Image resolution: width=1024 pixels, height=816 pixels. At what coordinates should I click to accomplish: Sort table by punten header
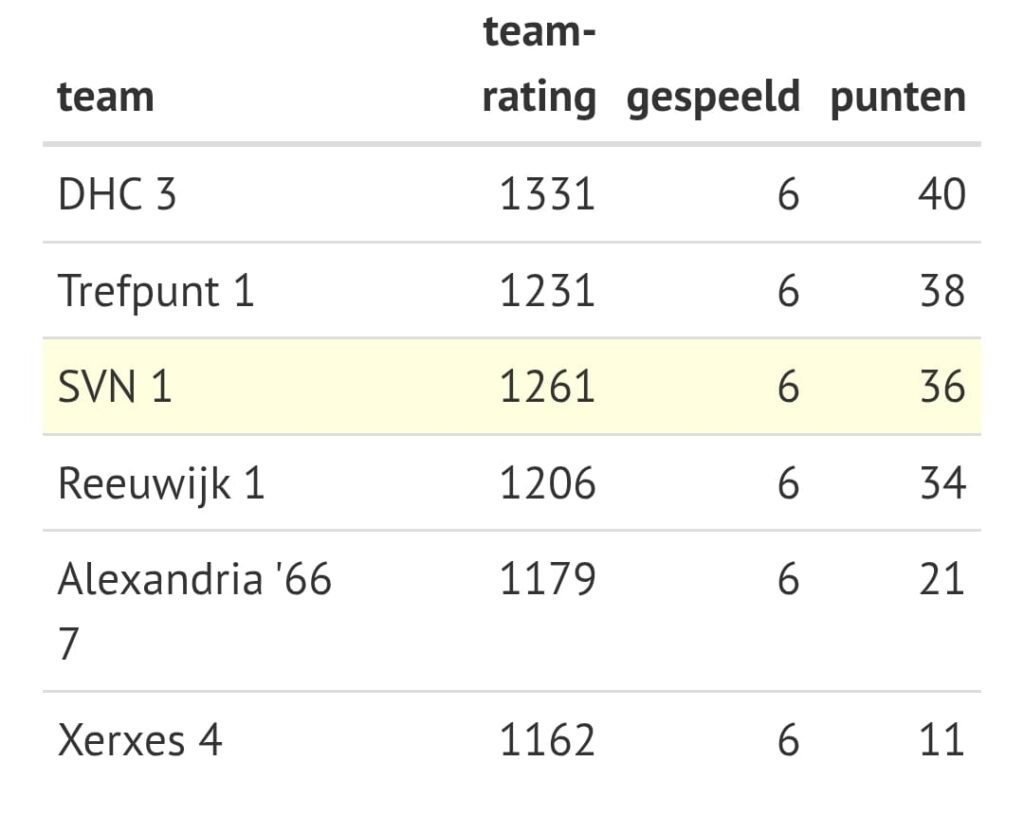[898, 98]
